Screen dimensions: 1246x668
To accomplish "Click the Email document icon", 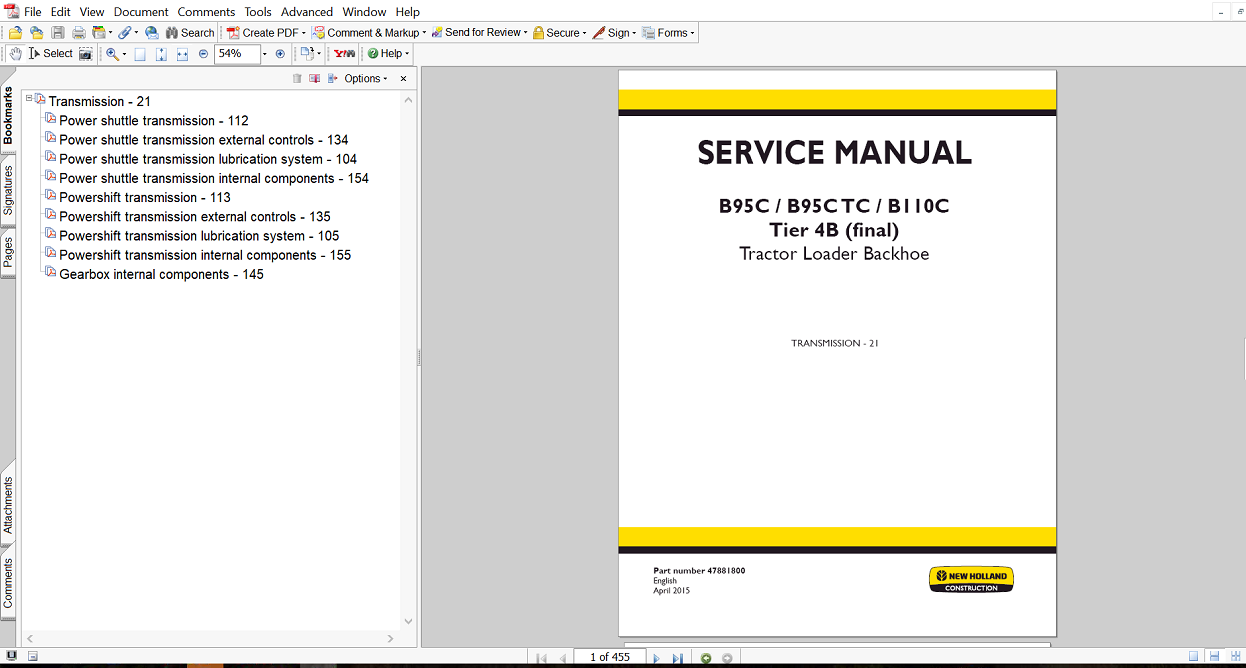I will [149, 32].
